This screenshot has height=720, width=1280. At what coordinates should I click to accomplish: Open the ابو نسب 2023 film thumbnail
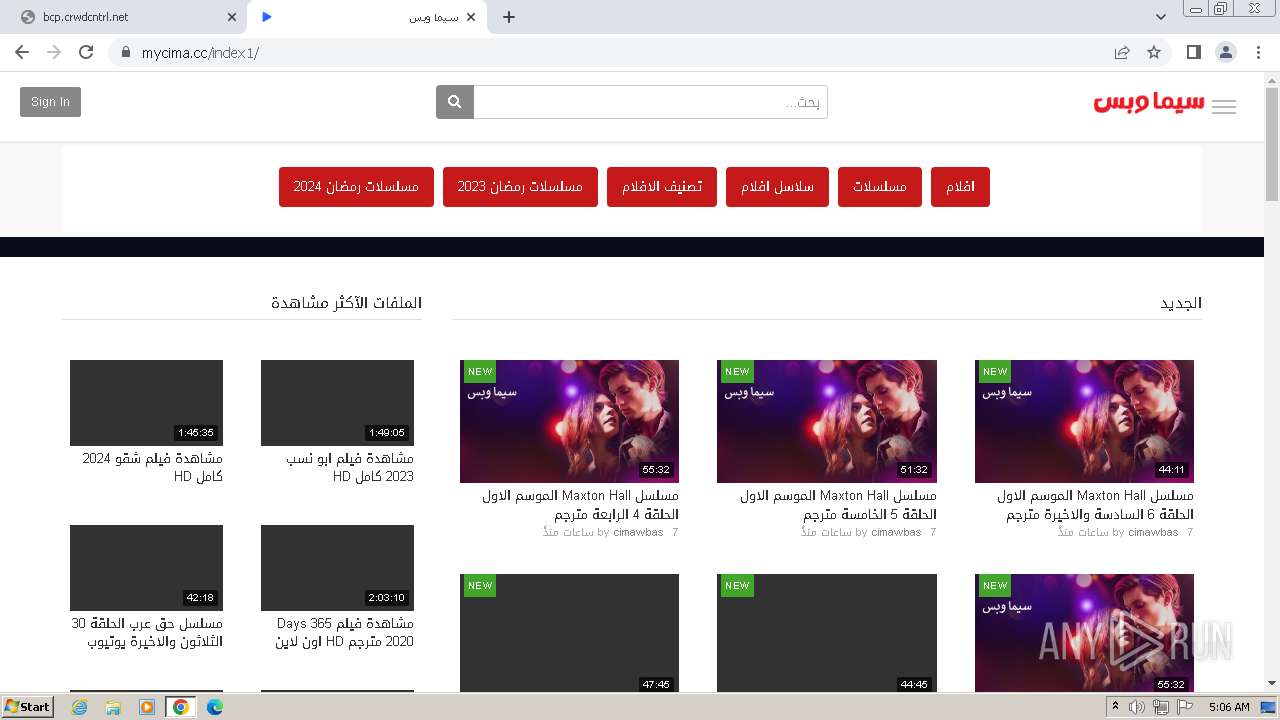[x=337, y=403]
